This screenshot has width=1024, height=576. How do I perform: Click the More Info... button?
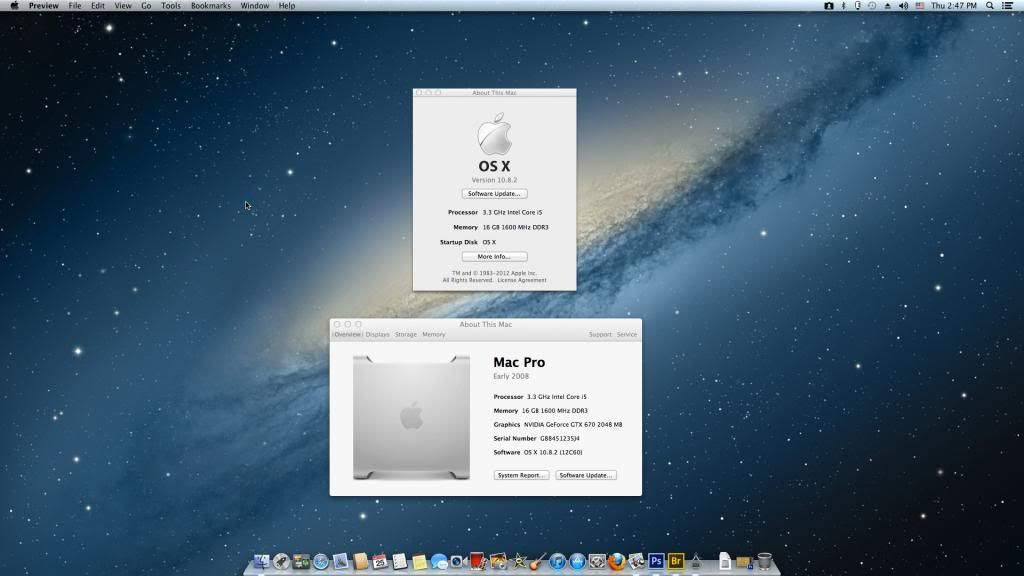tap(494, 257)
